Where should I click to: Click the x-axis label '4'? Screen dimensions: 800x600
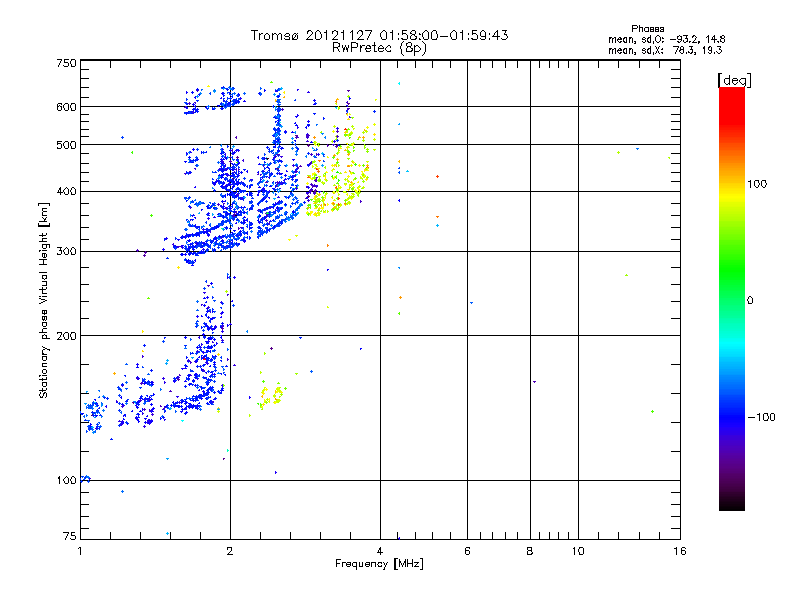pyautogui.click(x=380, y=551)
